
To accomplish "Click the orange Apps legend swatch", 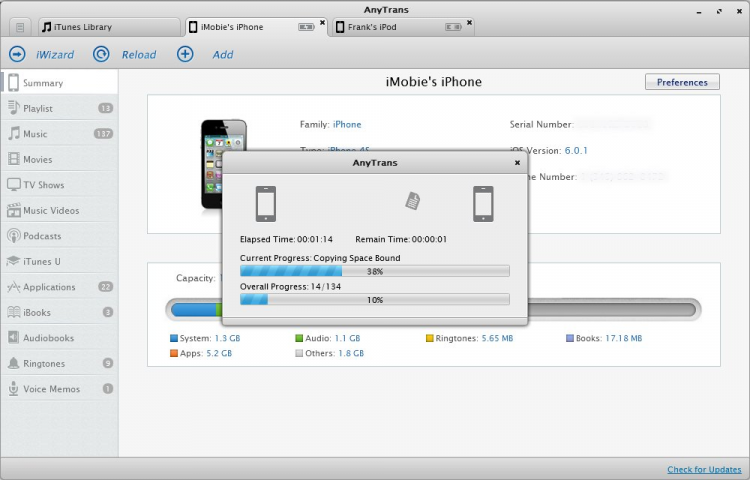I will 174,354.
